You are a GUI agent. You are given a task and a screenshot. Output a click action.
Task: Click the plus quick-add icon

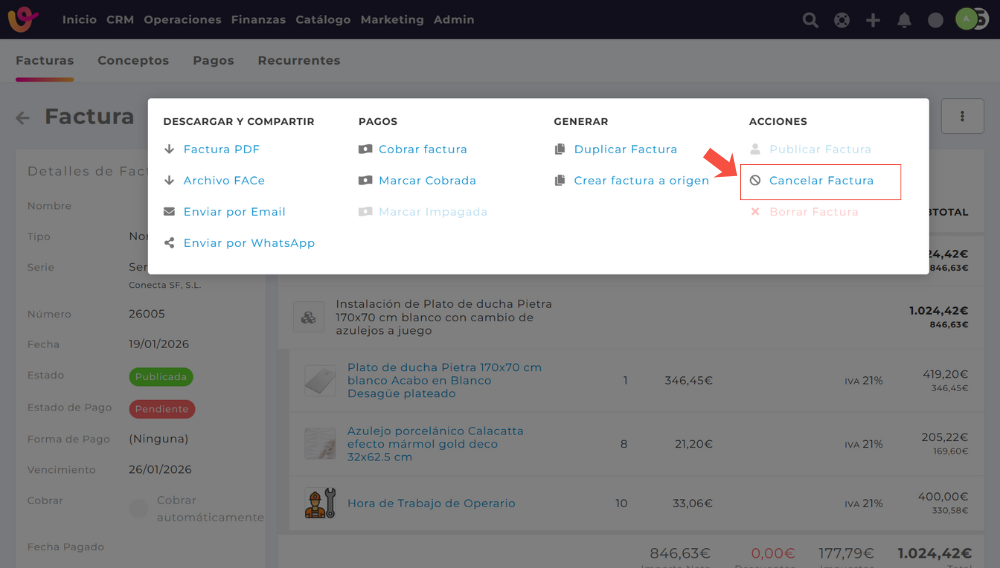(873, 20)
